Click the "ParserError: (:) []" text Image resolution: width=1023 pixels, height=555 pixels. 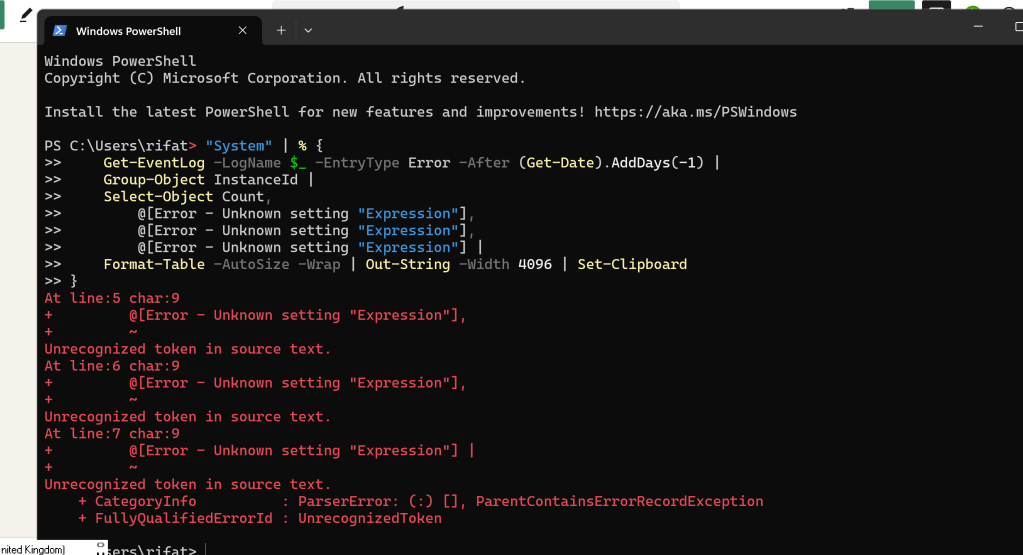click(x=378, y=501)
